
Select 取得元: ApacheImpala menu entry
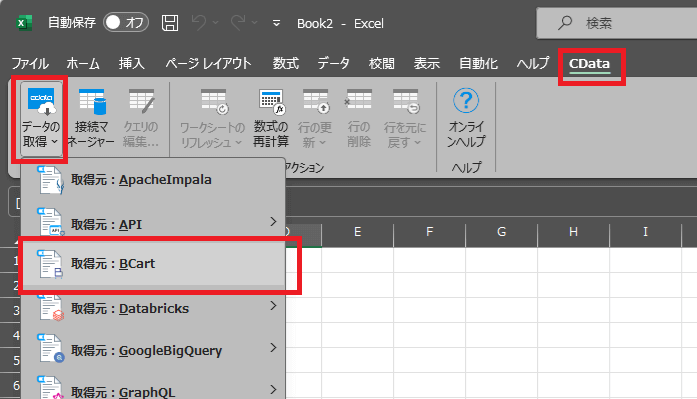coord(154,180)
